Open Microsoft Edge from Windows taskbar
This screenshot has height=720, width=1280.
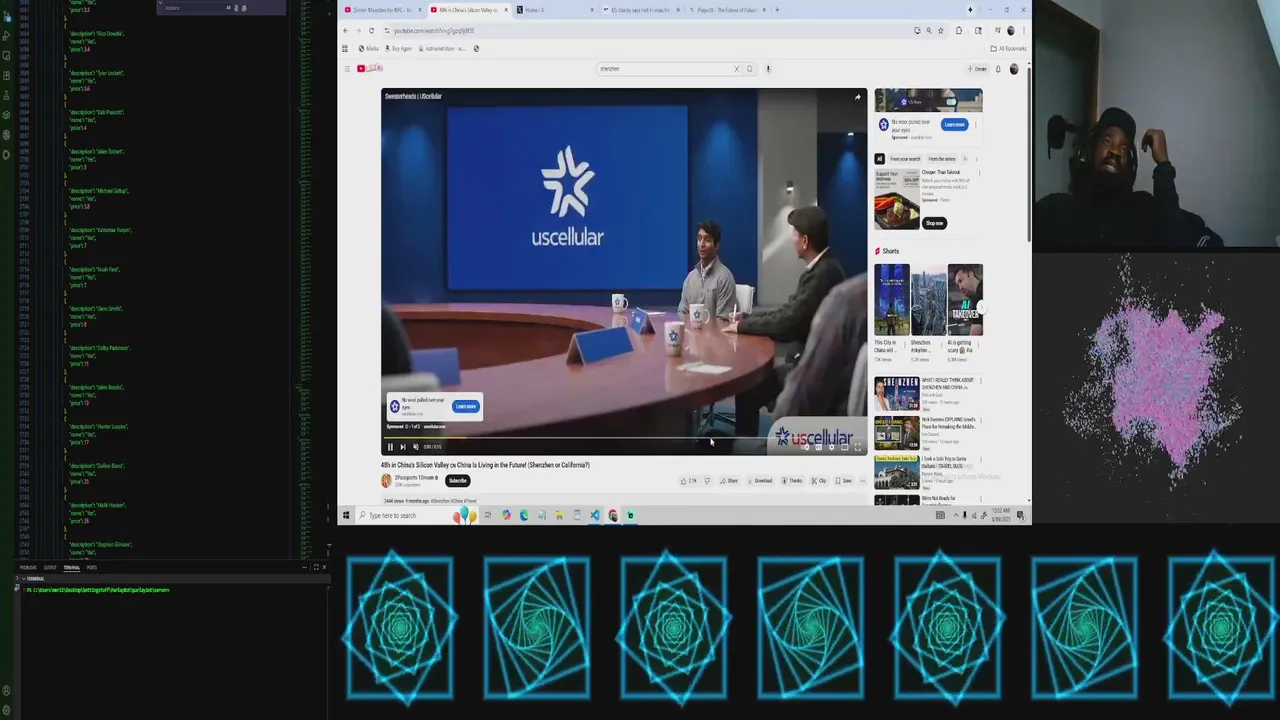(x=524, y=515)
